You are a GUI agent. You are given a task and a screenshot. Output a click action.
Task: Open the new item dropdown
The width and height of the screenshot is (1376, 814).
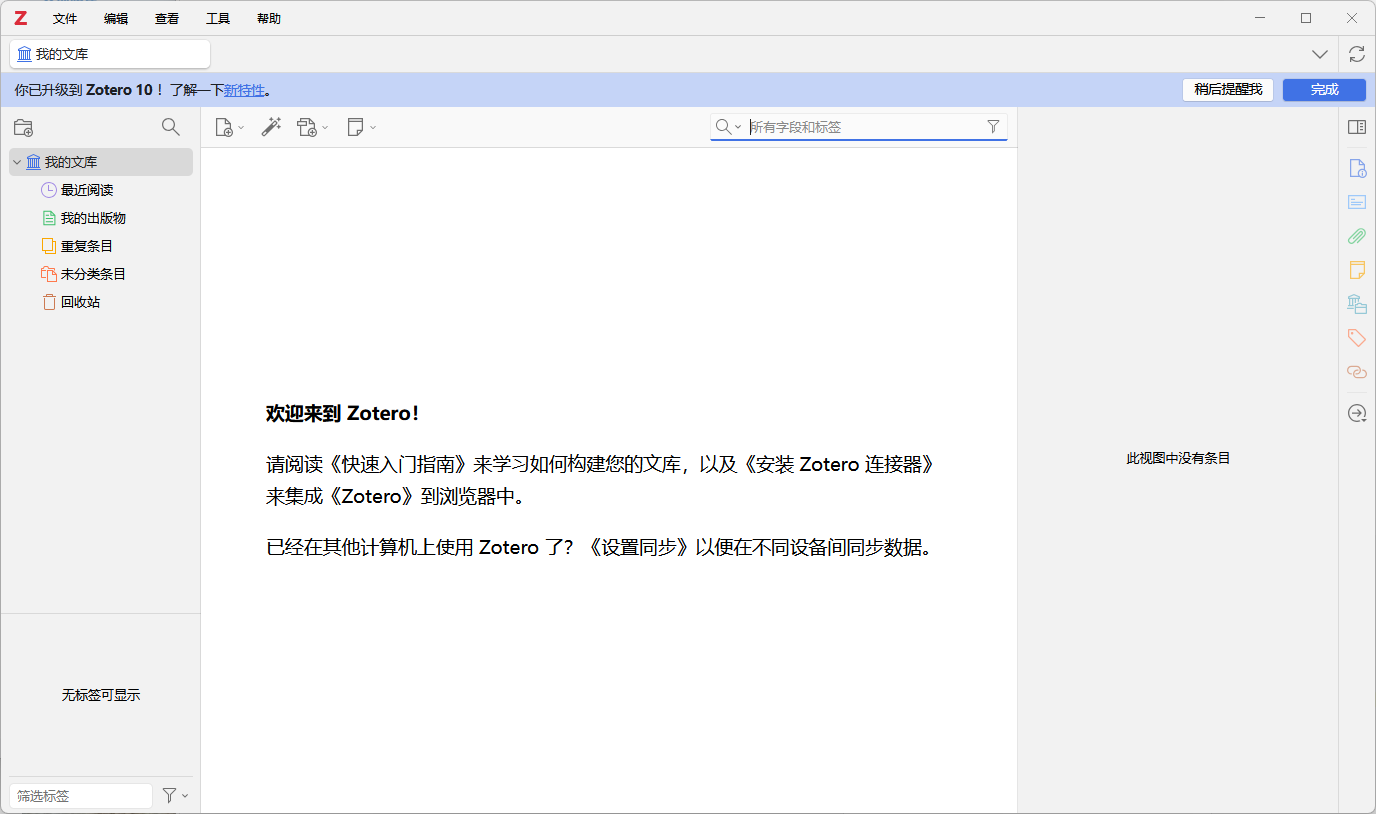[229, 127]
